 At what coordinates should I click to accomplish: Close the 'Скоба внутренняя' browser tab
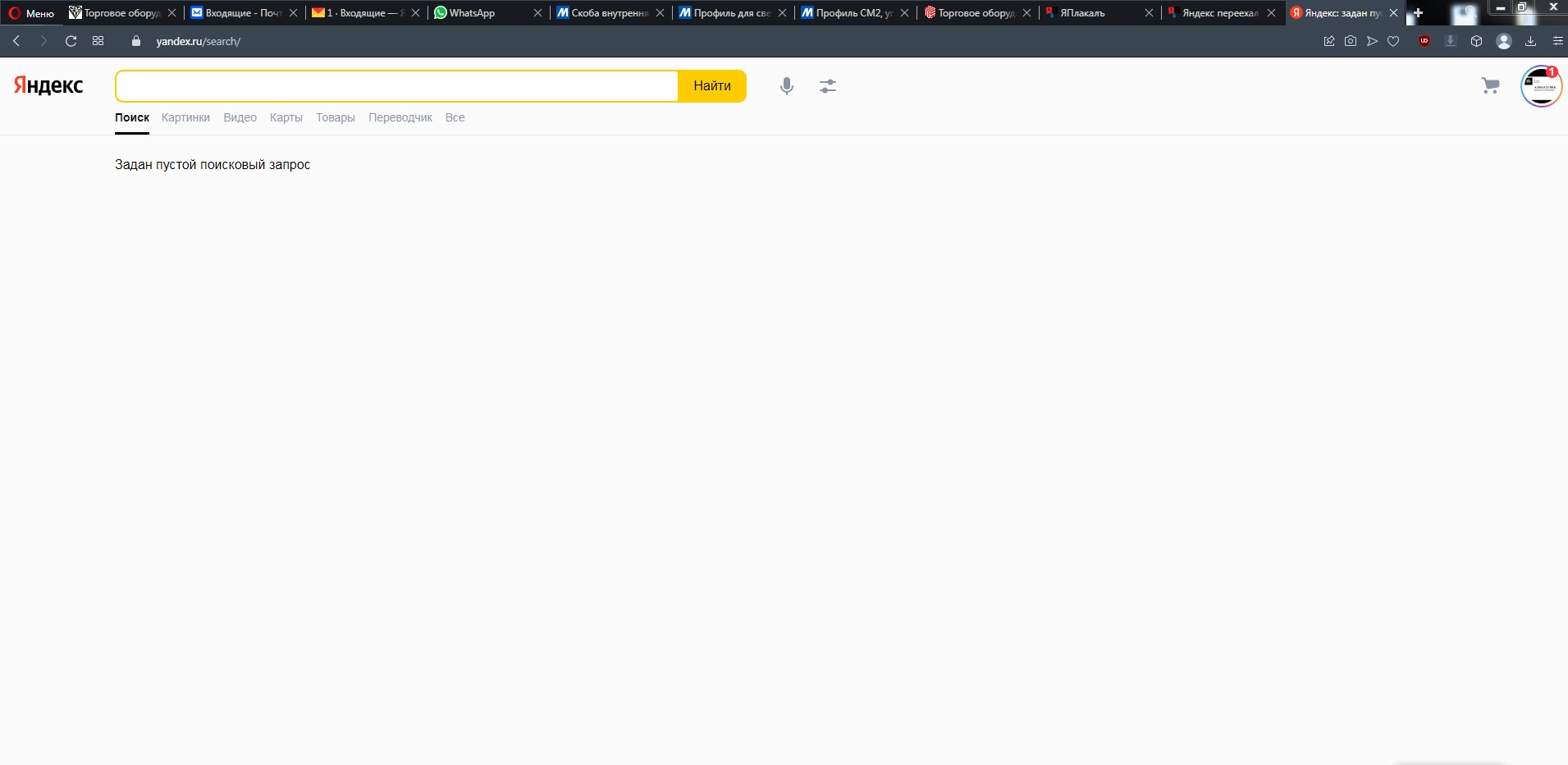tap(661, 13)
